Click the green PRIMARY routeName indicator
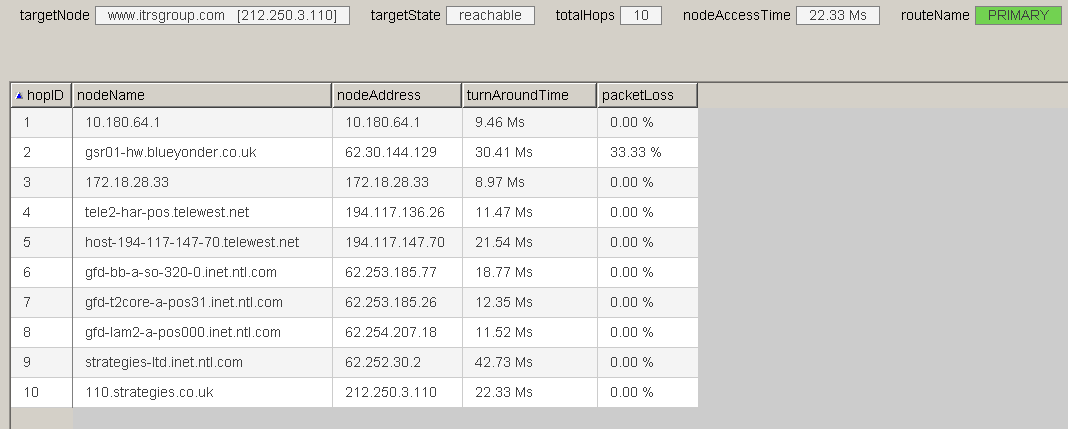The width and height of the screenshot is (1068, 429). coord(1018,16)
